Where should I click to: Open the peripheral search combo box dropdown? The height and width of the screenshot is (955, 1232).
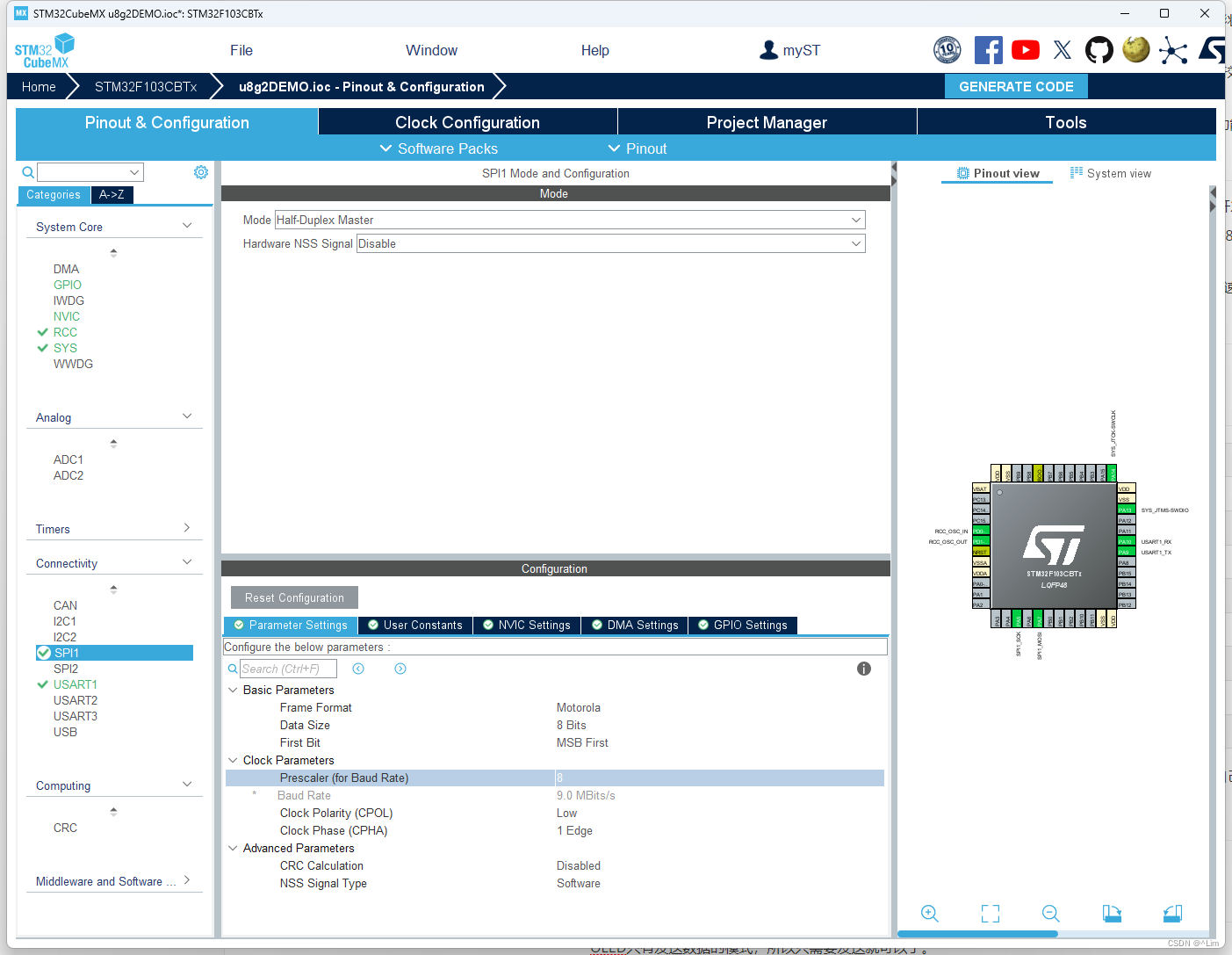pyautogui.click(x=134, y=172)
